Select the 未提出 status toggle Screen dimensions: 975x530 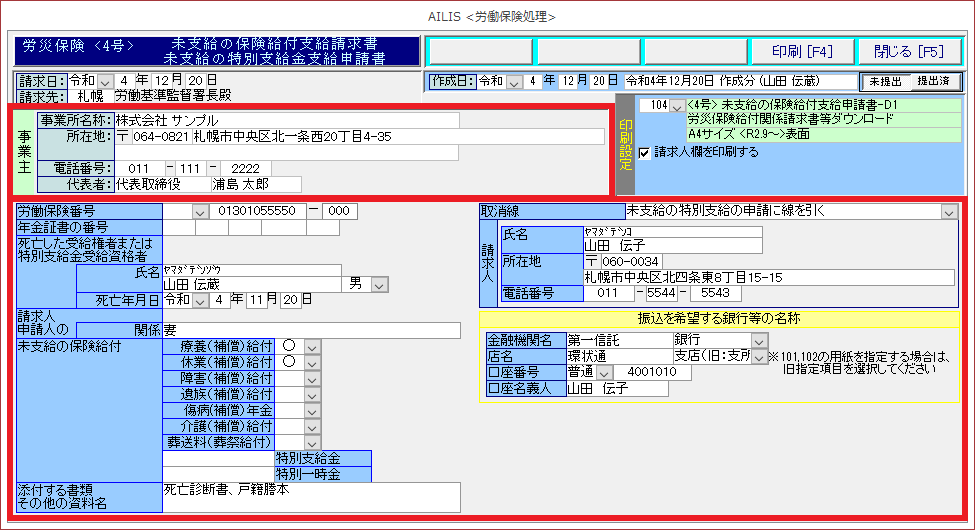point(886,81)
